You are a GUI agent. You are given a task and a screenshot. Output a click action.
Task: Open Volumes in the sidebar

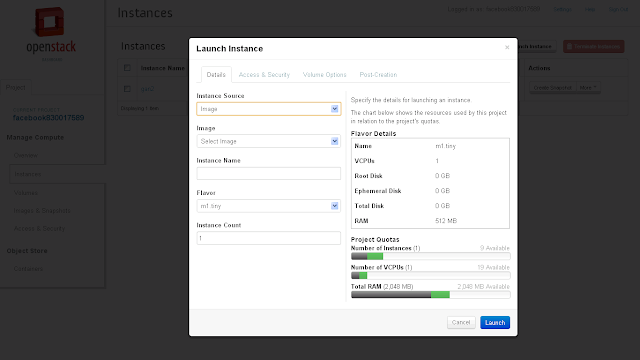(26, 193)
